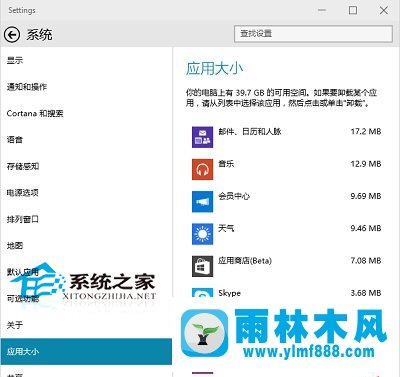The image size is (400, 377).
Task: Maximize the Settings window
Action: pyautogui.click(x=353, y=10)
